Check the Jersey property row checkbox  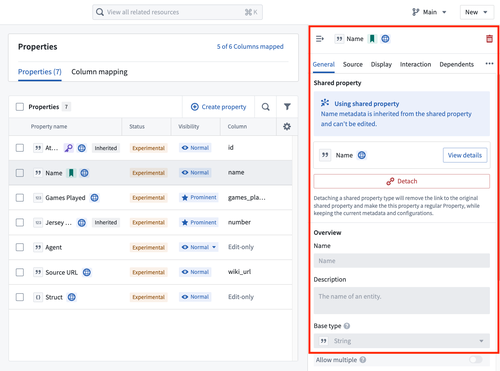coord(20,222)
